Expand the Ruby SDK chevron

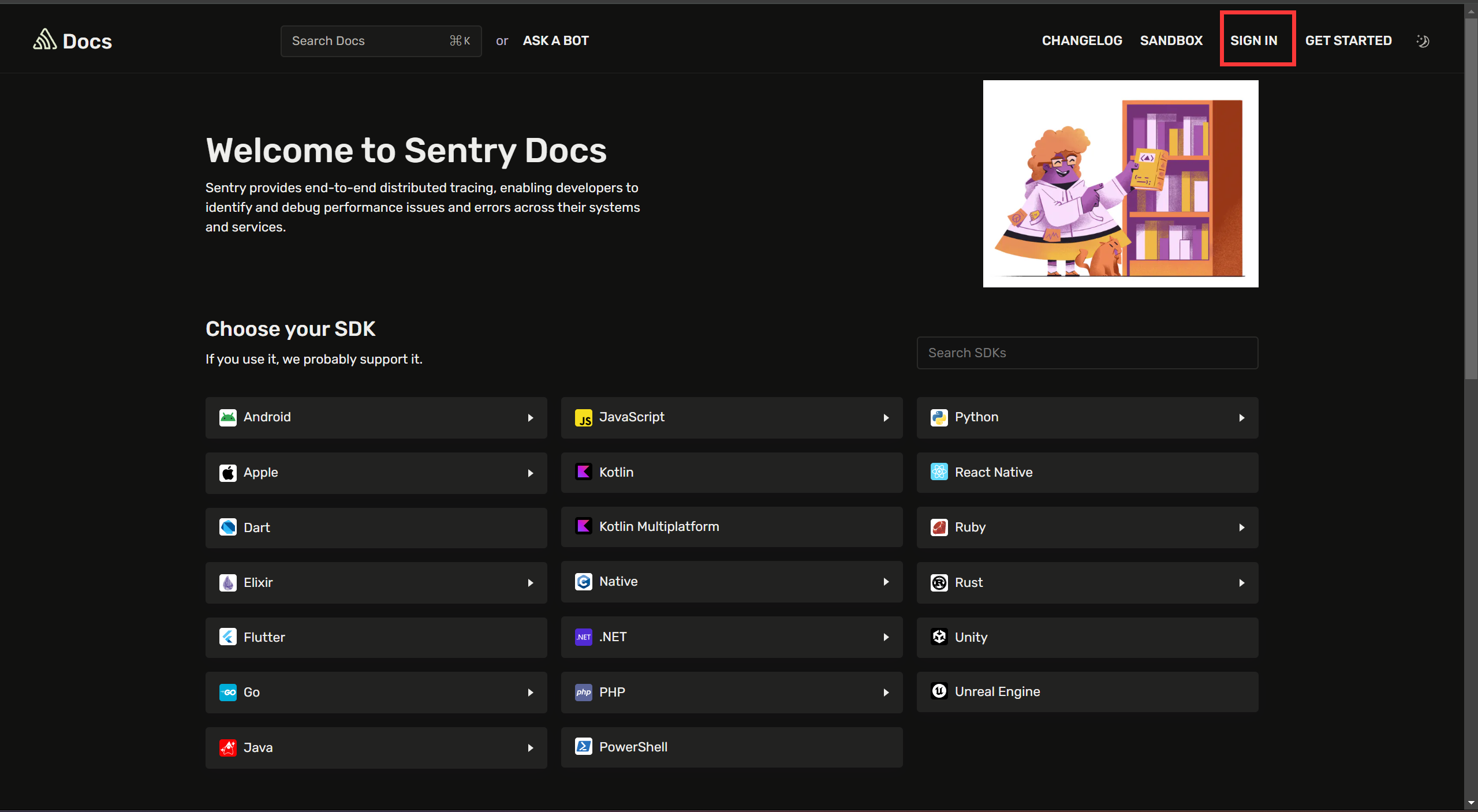click(x=1241, y=527)
